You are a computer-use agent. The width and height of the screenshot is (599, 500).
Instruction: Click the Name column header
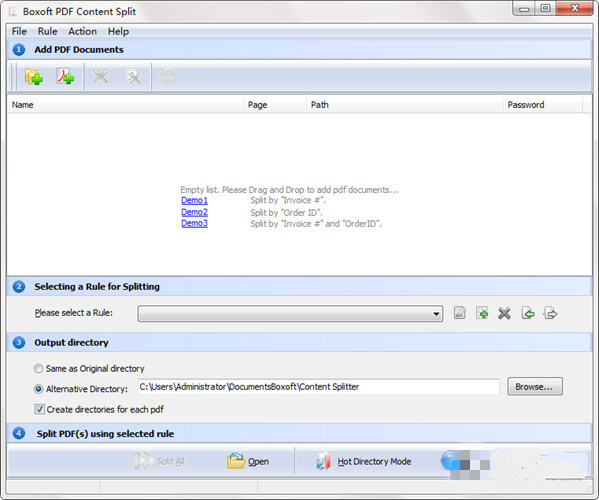[125, 105]
